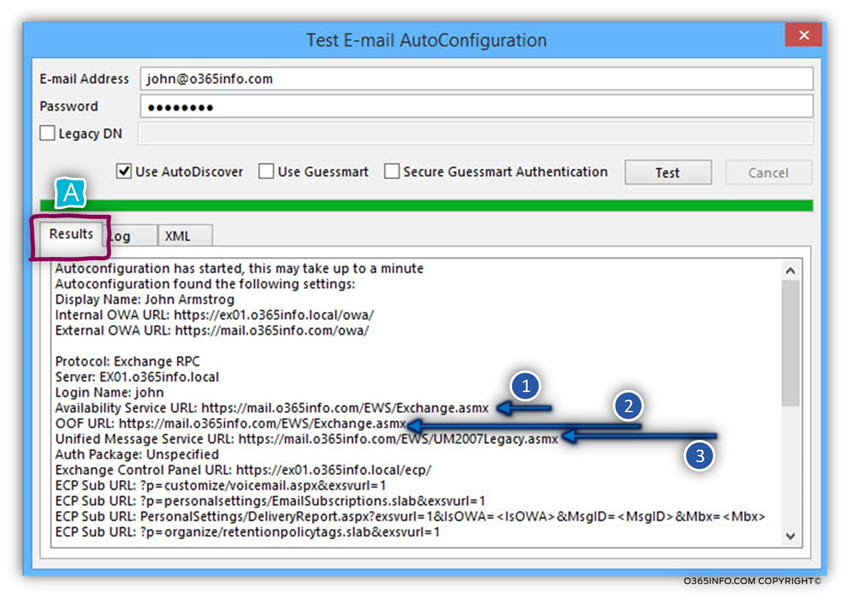Select the Unified Message Service URL line
Viewport: 850px width, 612px height.
click(307, 439)
